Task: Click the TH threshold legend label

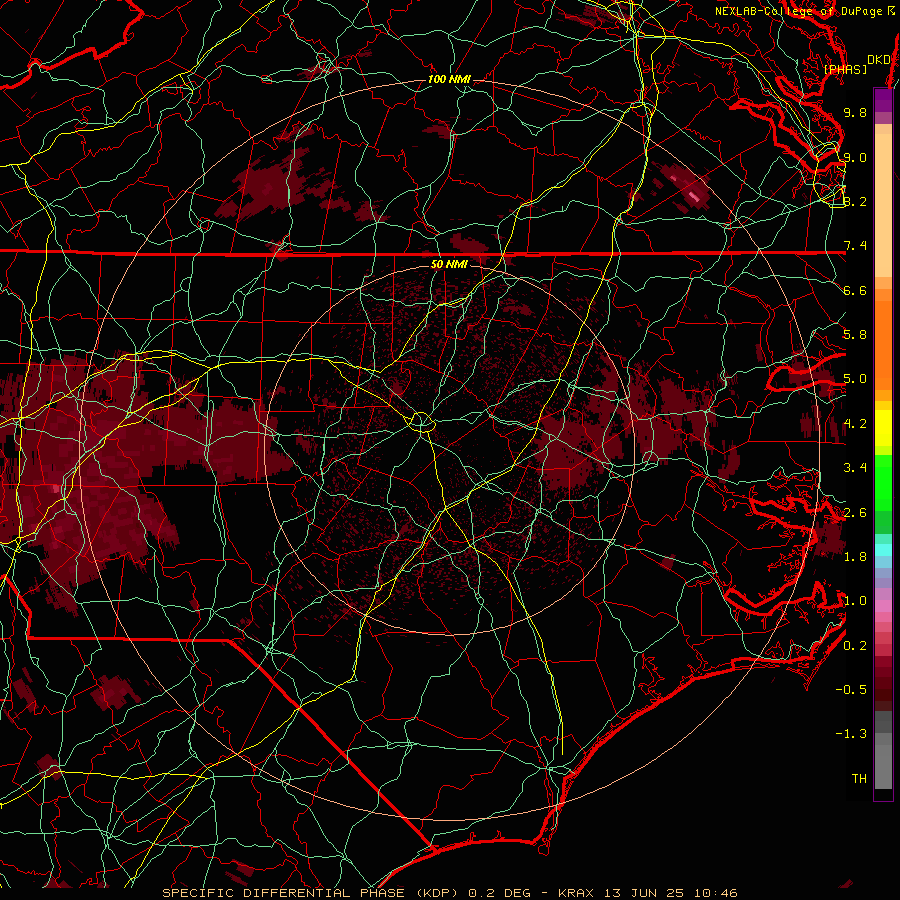Action: point(859,779)
